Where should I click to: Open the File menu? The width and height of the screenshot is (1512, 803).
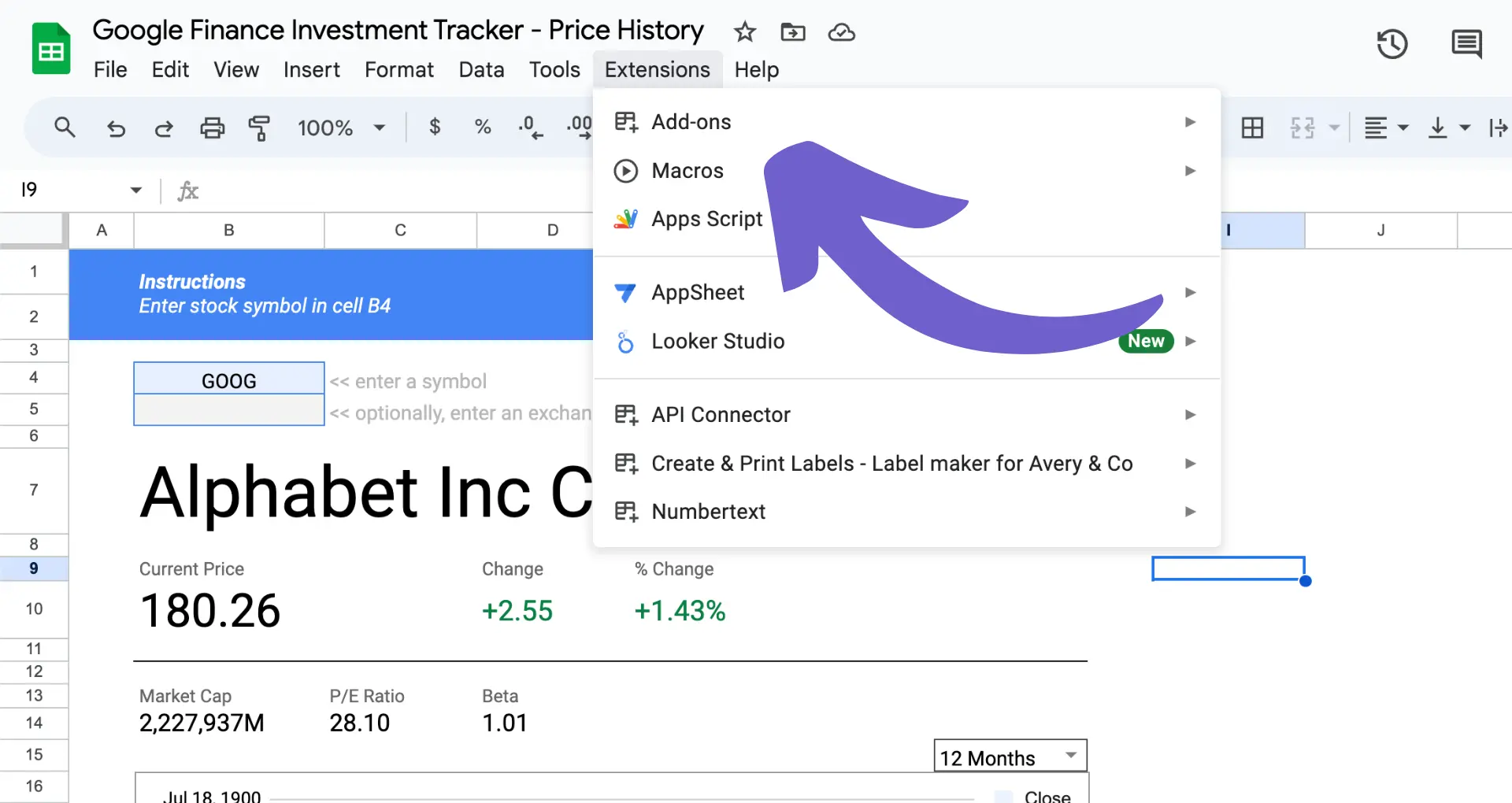point(110,70)
